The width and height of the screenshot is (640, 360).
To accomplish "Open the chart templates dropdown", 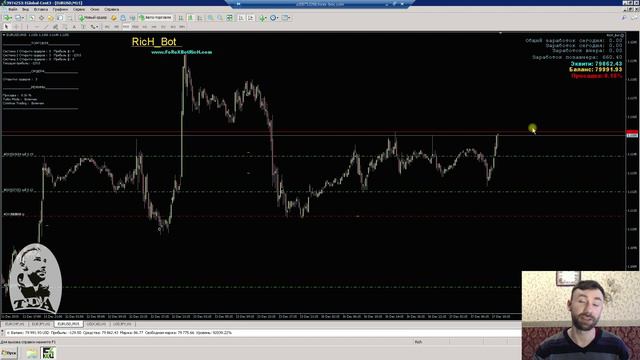I will click(x=287, y=18).
